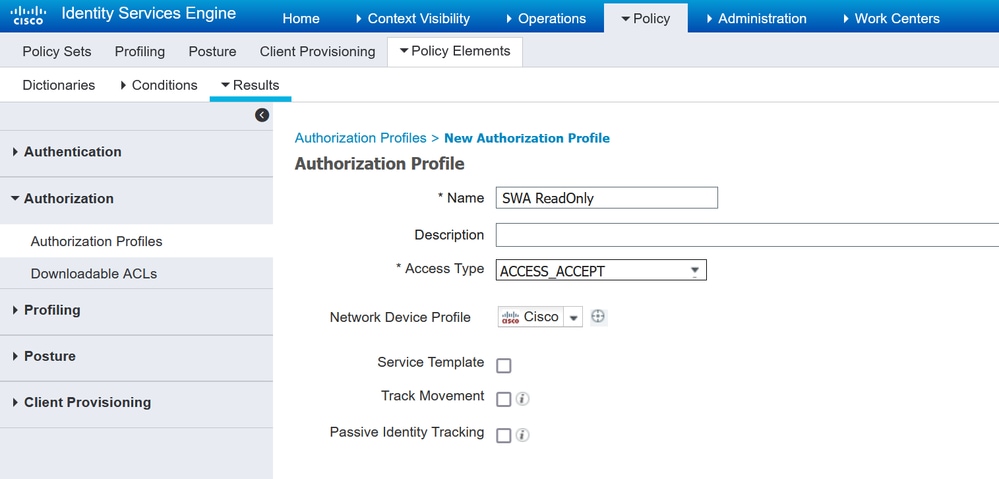Open the Policy menu
The height and width of the screenshot is (479, 999).
[645, 18]
